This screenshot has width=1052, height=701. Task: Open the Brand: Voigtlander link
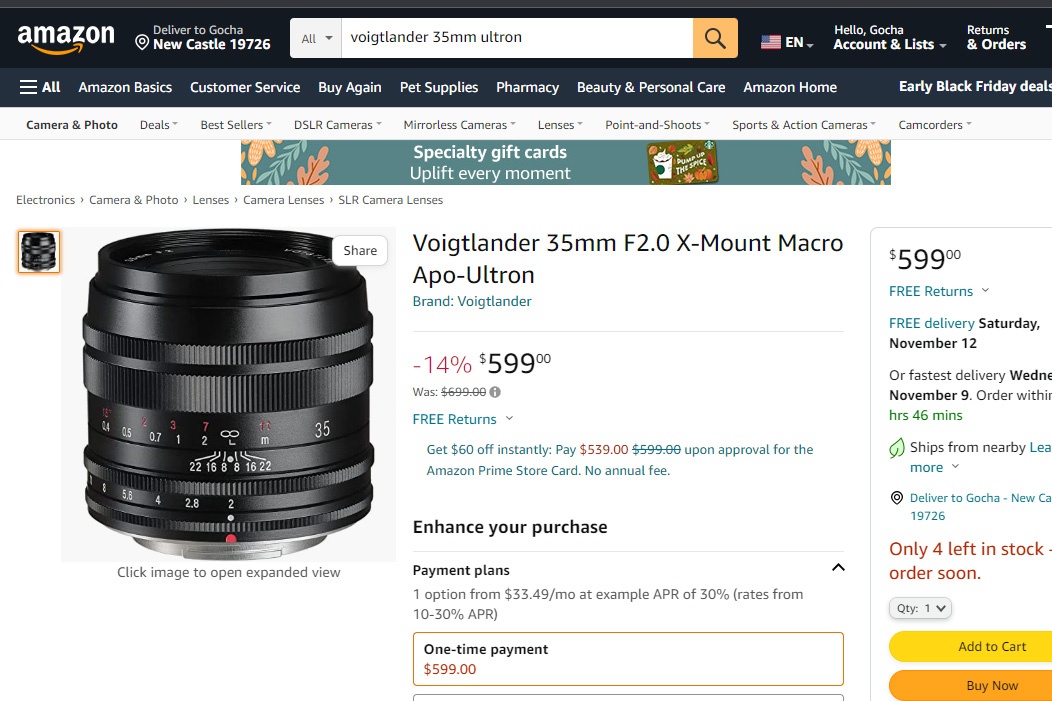coord(472,301)
